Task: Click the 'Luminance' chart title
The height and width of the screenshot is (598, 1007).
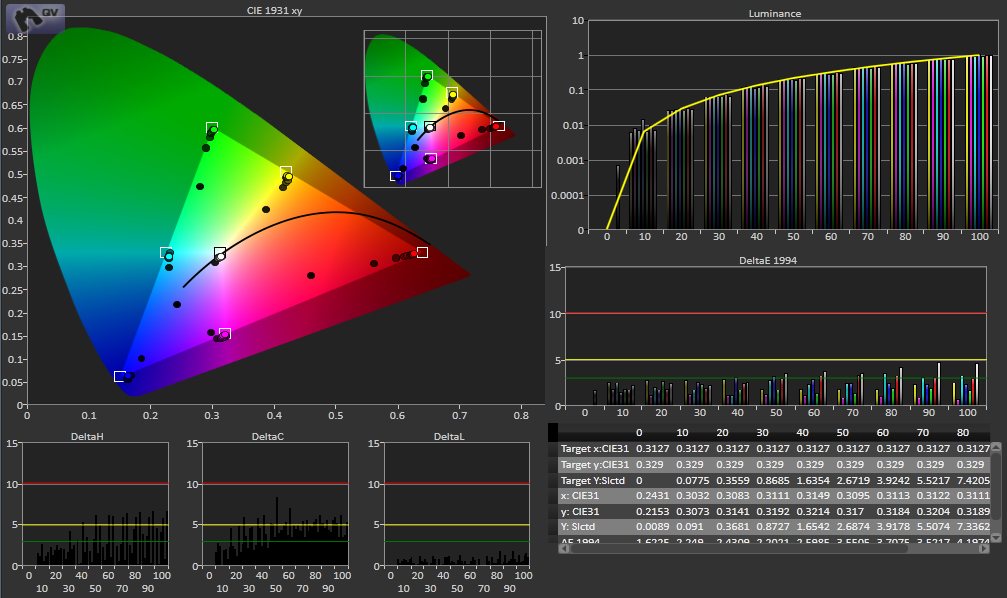Action: (775, 13)
